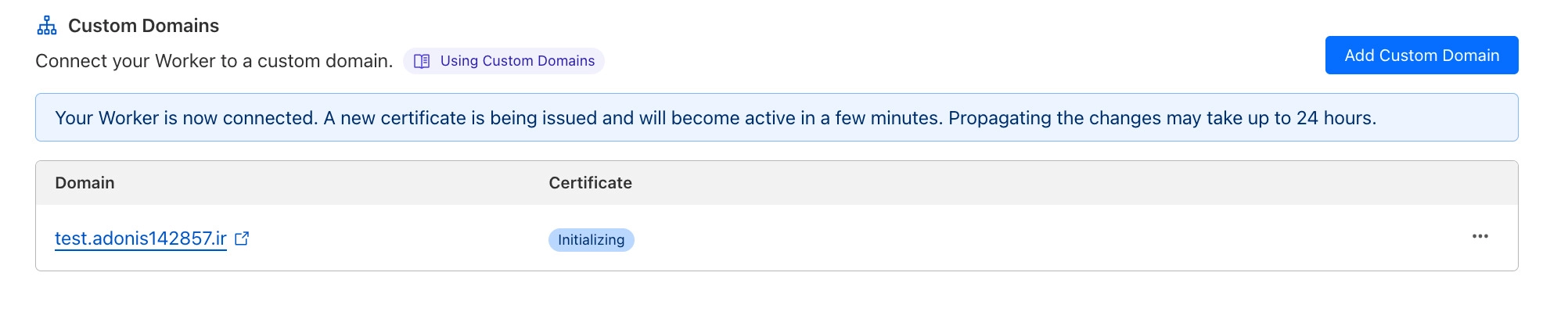Click the book icon beside Using Custom Domains
Viewport: 1568px width, 319px height.
(422, 61)
